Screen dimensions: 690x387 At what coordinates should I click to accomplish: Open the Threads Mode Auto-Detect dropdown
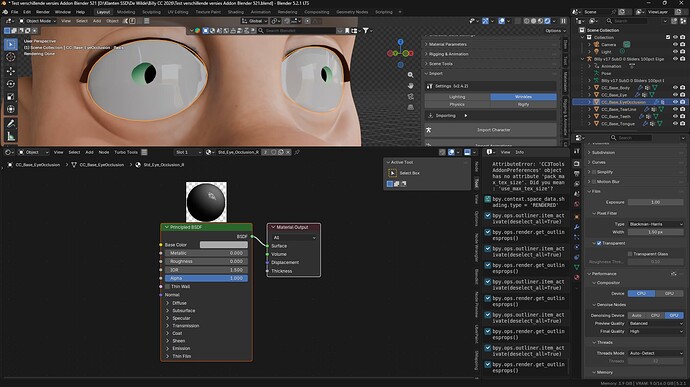(656, 353)
